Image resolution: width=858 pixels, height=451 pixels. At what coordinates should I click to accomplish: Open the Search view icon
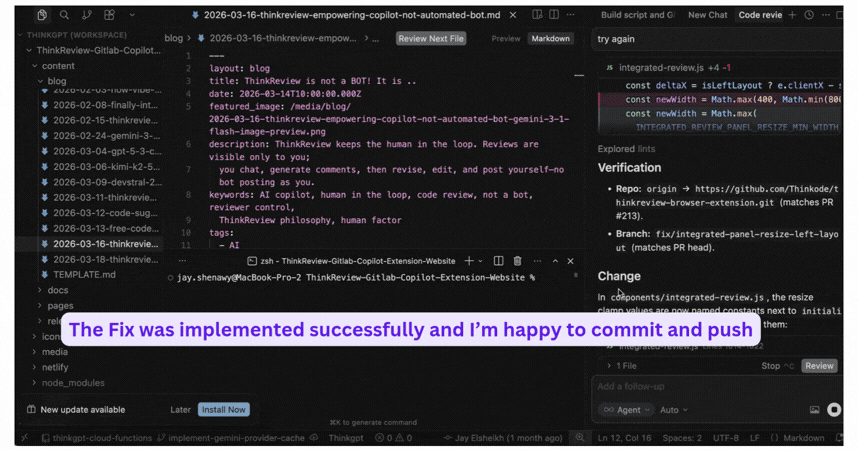[64, 15]
